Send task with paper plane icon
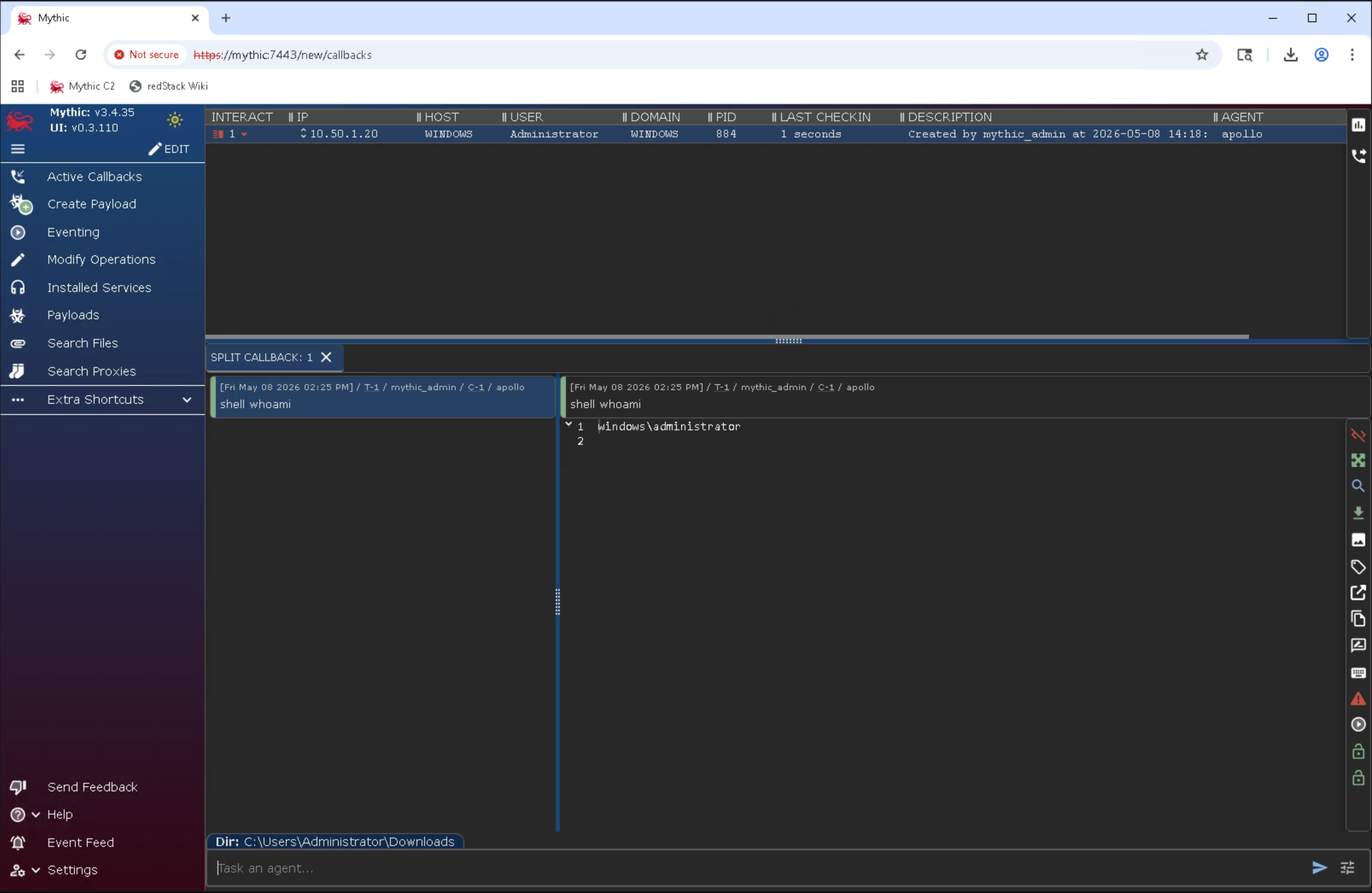The height and width of the screenshot is (893, 1372). click(1320, 867)
